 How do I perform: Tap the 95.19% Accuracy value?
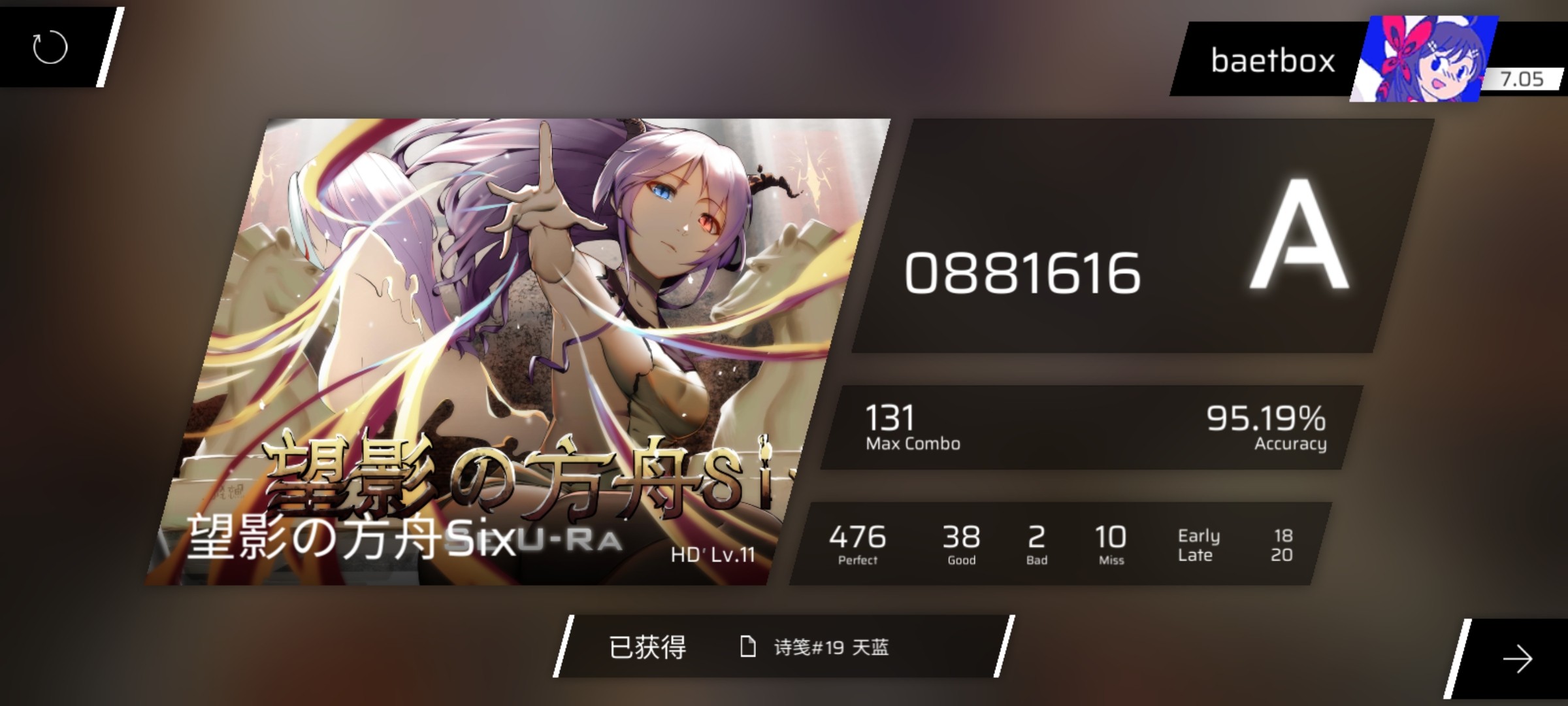pos(1266,428)
